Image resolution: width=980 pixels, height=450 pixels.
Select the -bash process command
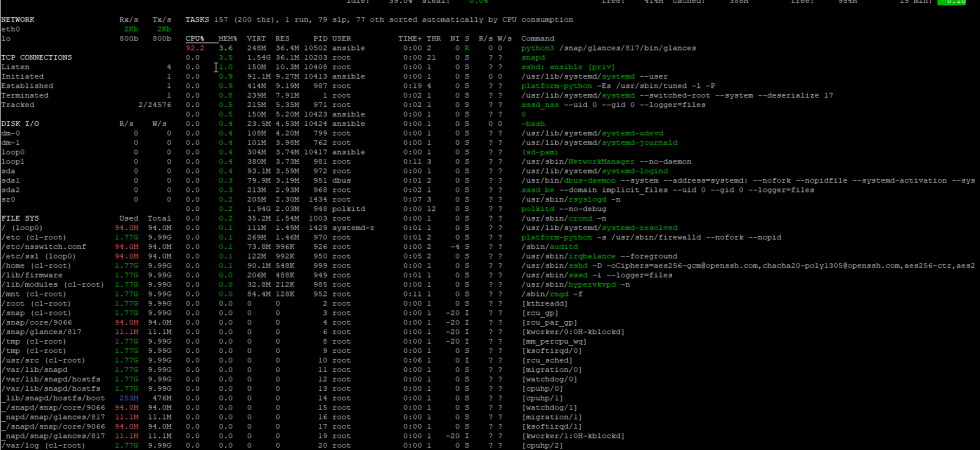pyautogui.click(x=532, y=124)
